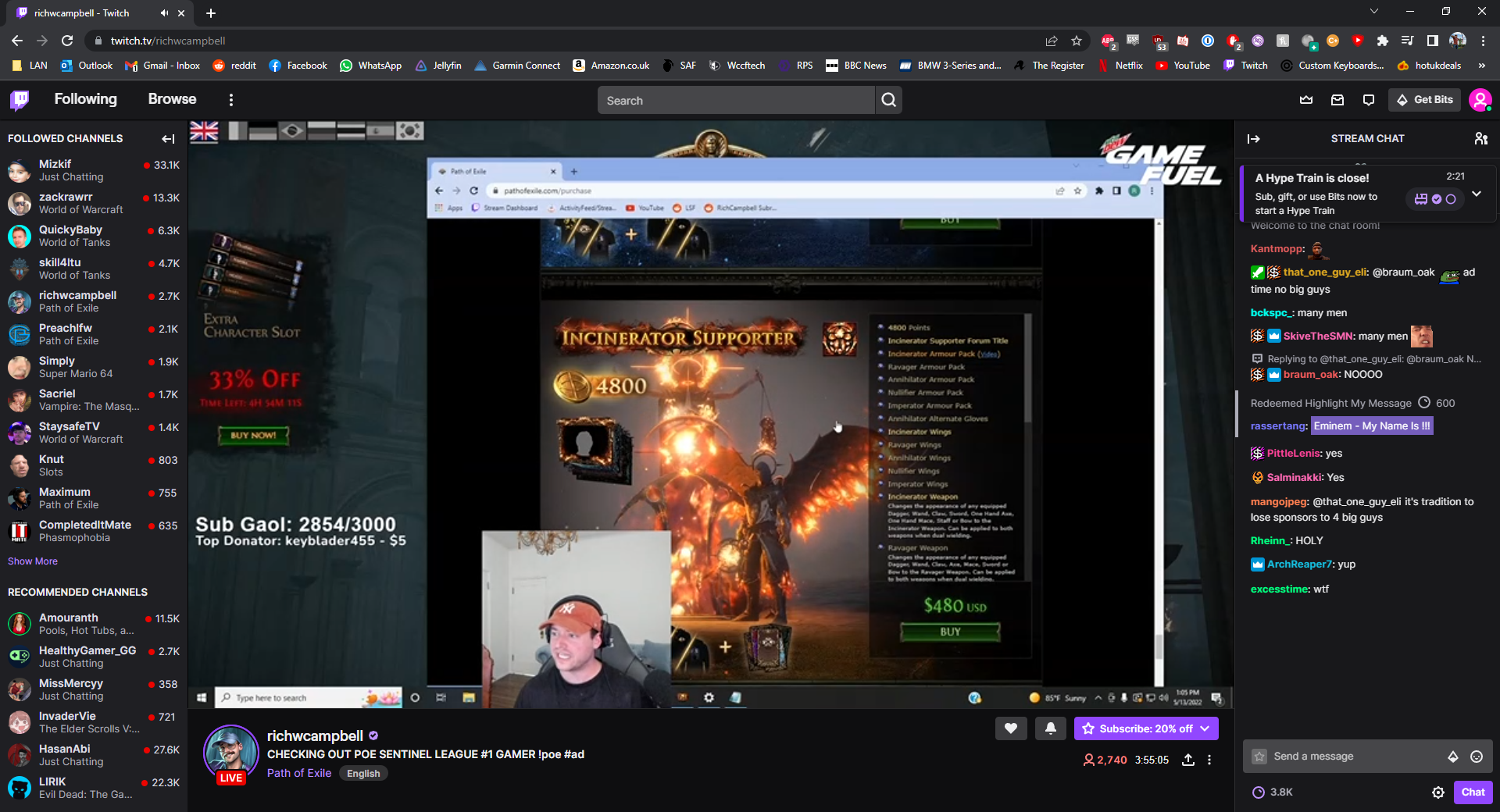This screenshot has height=812, width=1500.
Task: Open the chat community users list
Action: (1480, 139)
